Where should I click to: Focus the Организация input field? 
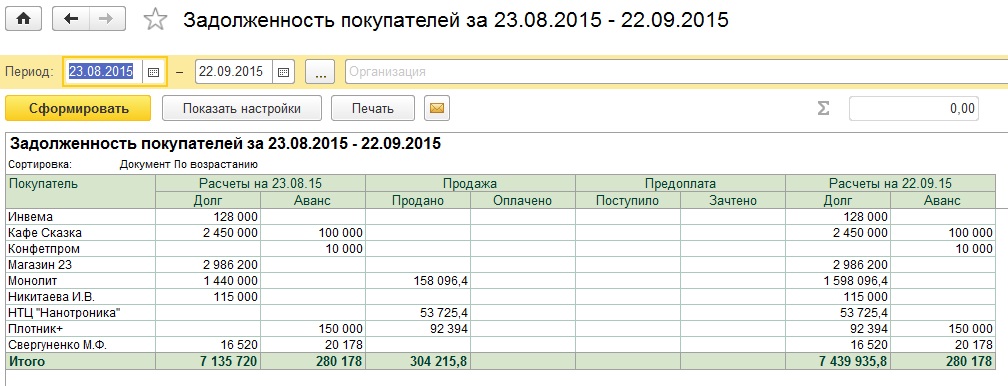coord(676,72)
